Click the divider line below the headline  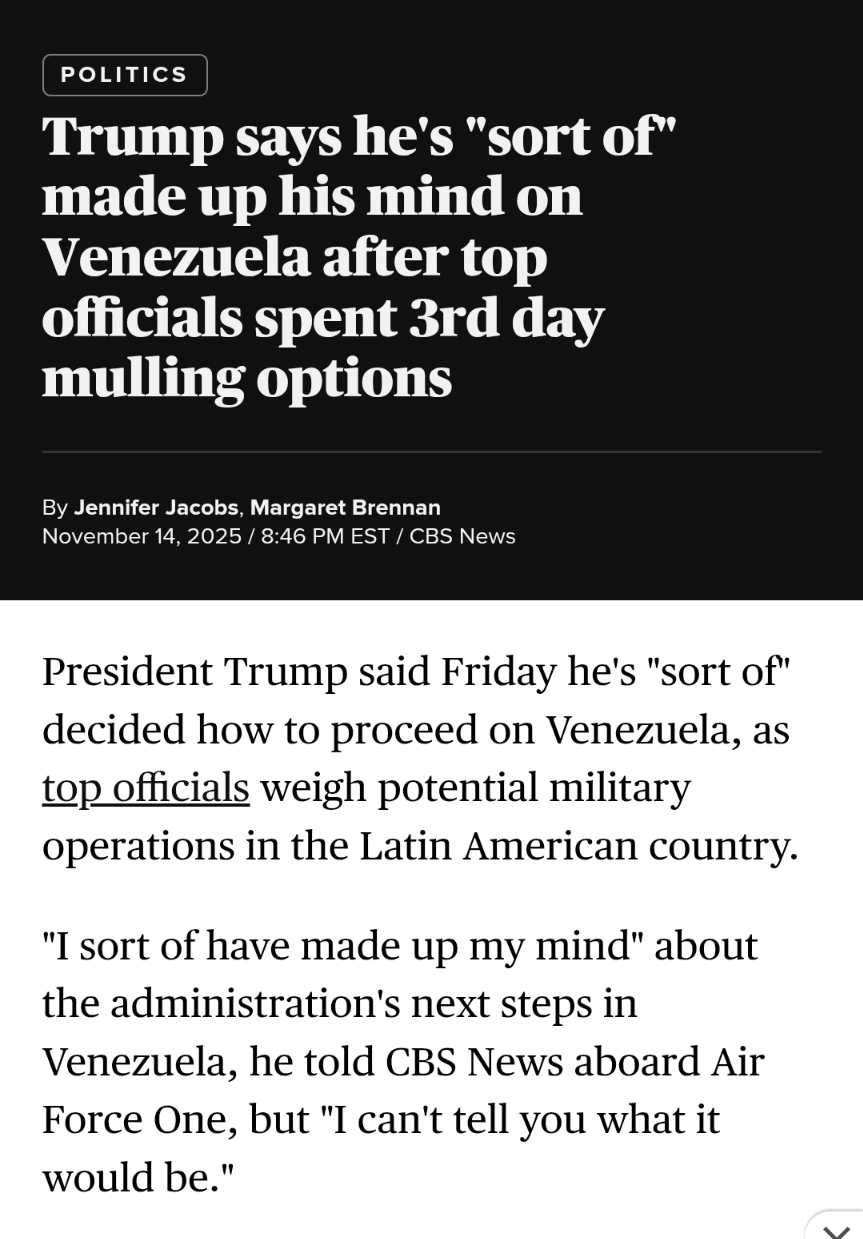(431, 452)
